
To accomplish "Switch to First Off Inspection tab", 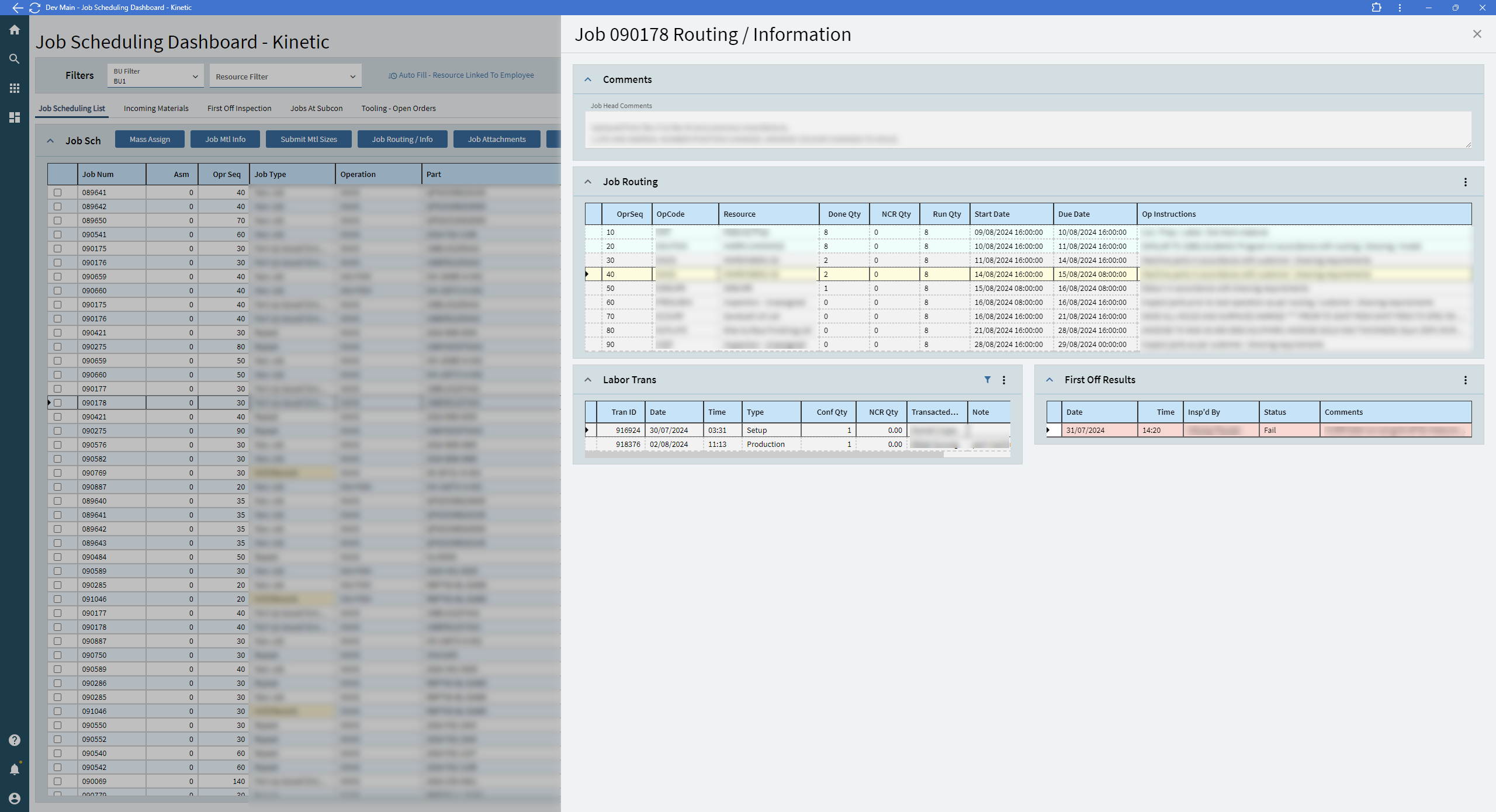I will point(240,109).
